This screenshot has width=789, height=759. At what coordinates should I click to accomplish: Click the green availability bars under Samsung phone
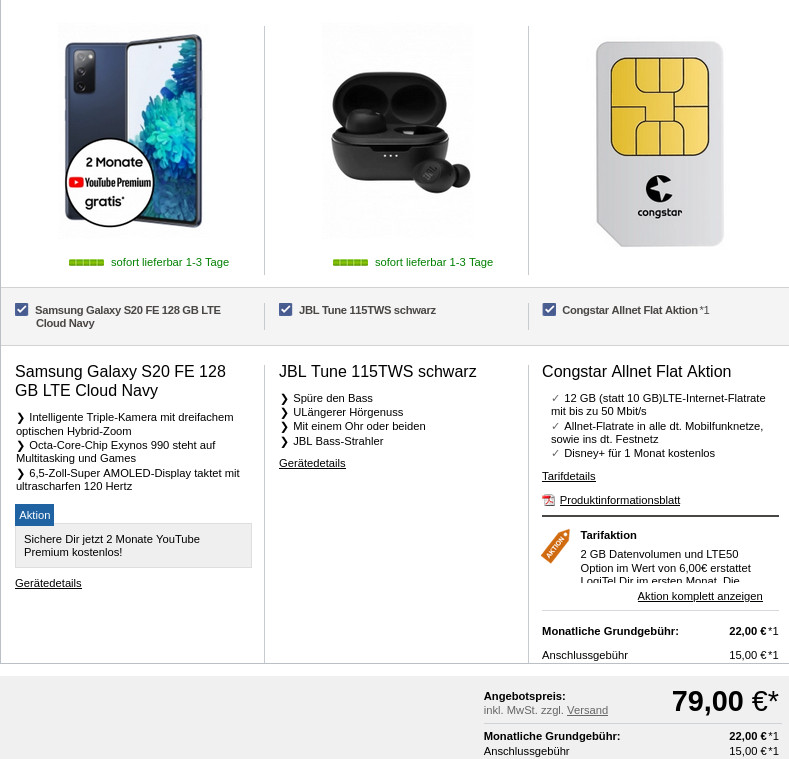point(86,262)
